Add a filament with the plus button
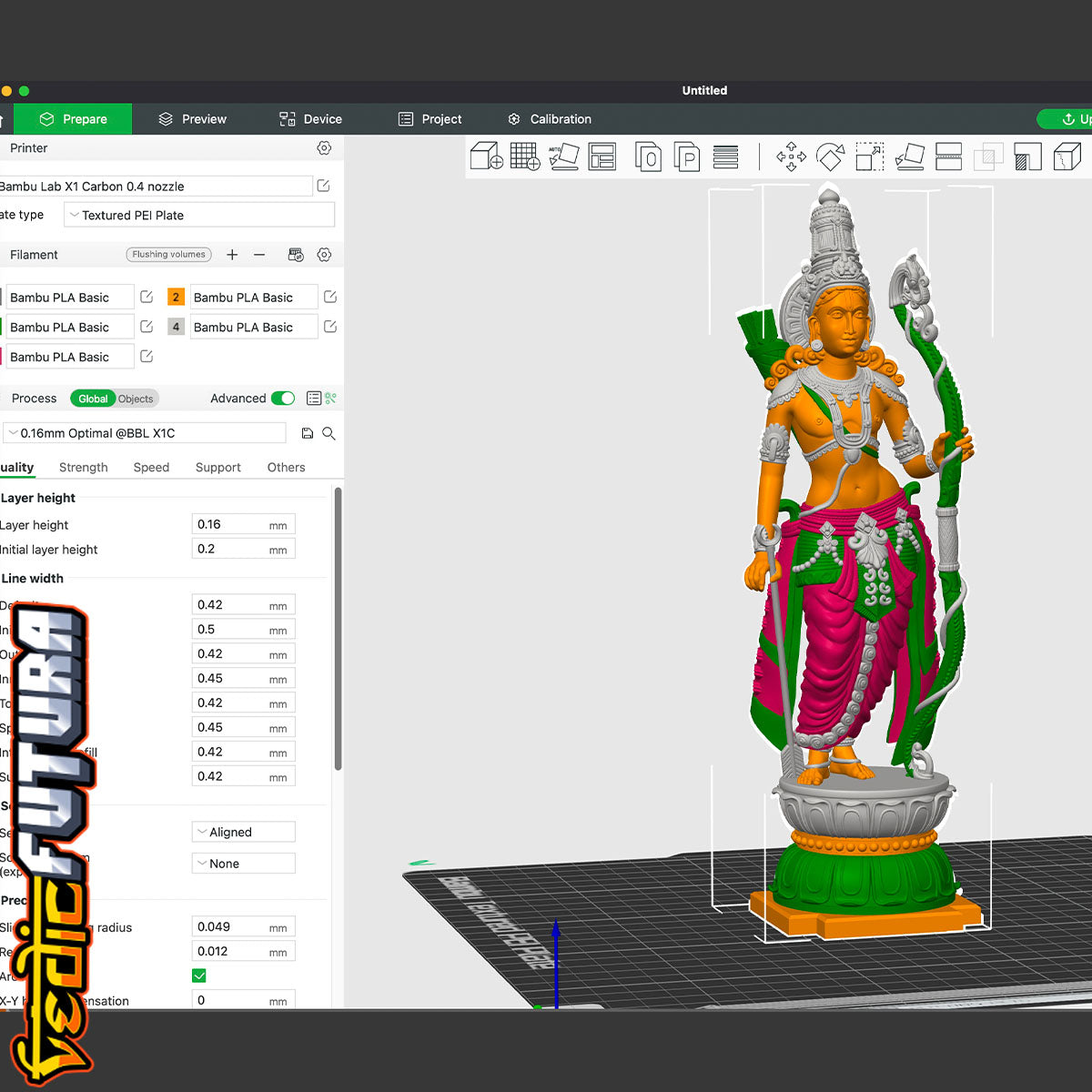This screenshot has height=1092, width=1092. (232, 255)
